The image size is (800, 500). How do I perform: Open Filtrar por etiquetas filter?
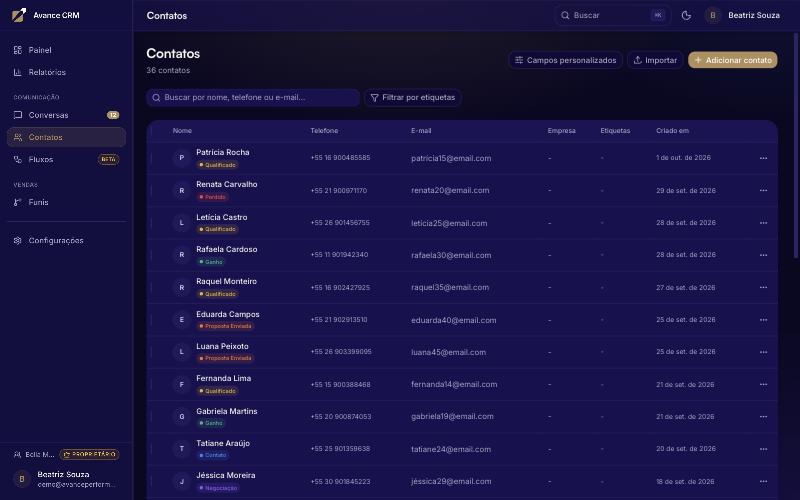pos(413,97)
